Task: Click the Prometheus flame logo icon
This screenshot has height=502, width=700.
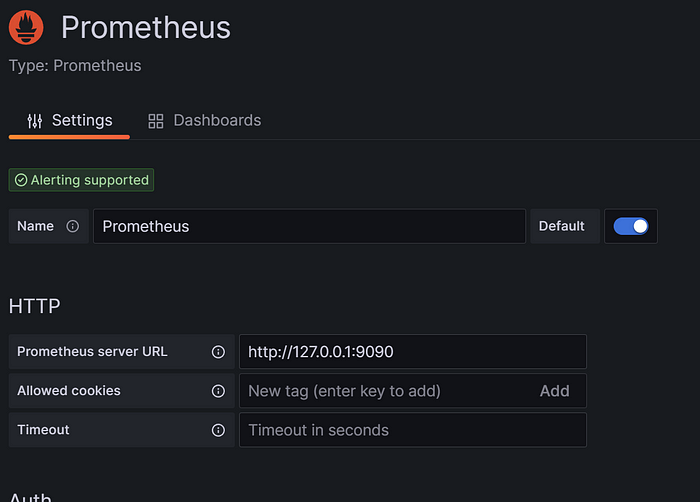Action: 26,27
